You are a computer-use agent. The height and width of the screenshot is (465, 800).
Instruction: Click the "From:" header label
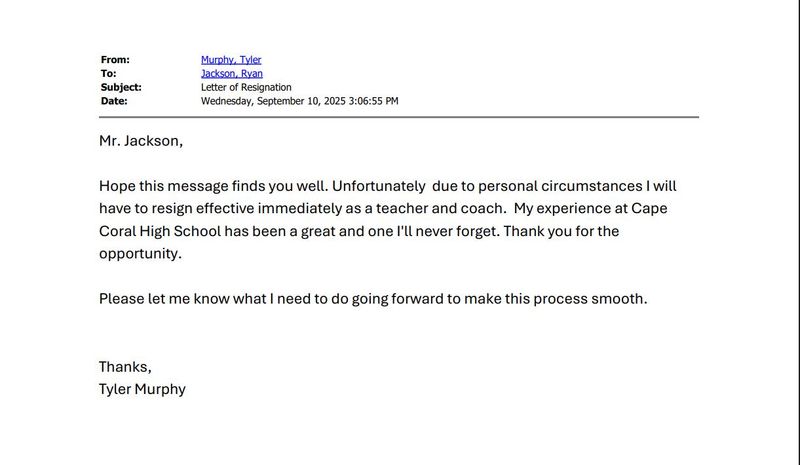tap(115, 60)
